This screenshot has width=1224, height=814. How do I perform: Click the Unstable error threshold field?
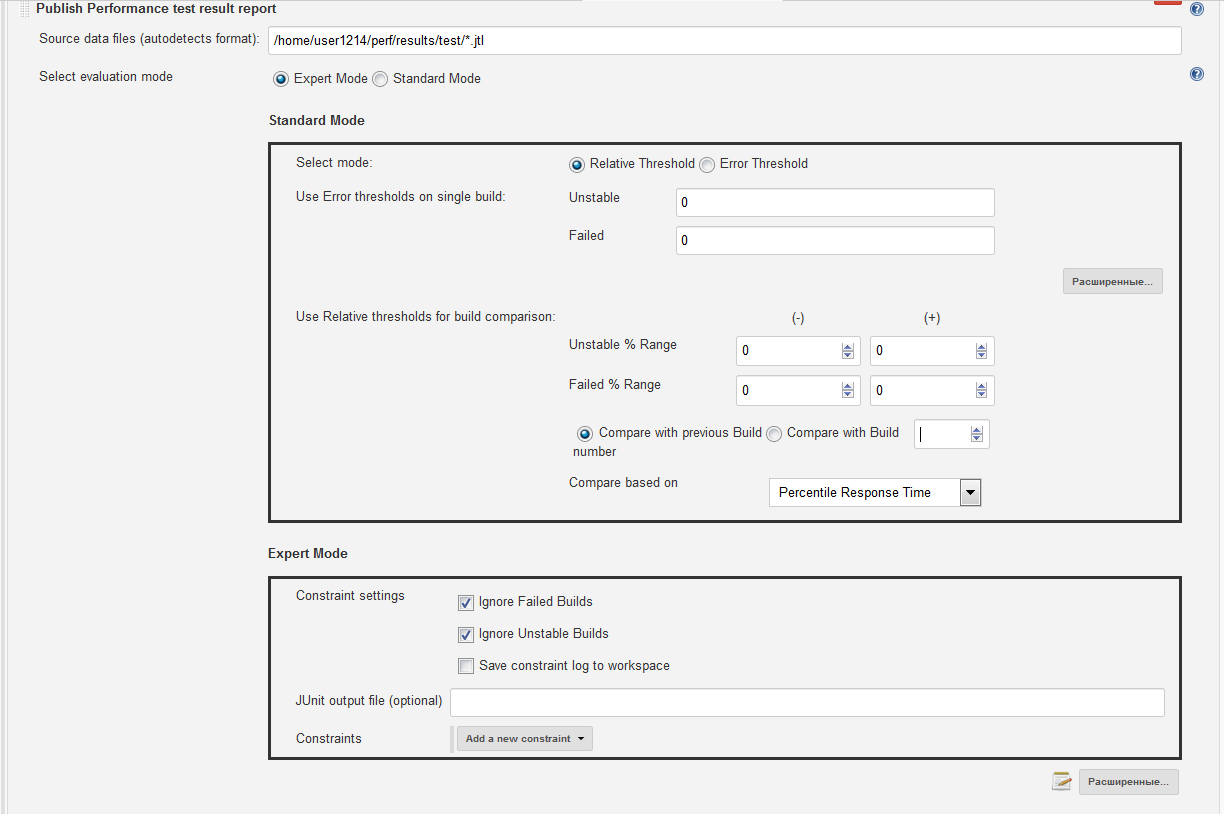coord(835,203)
